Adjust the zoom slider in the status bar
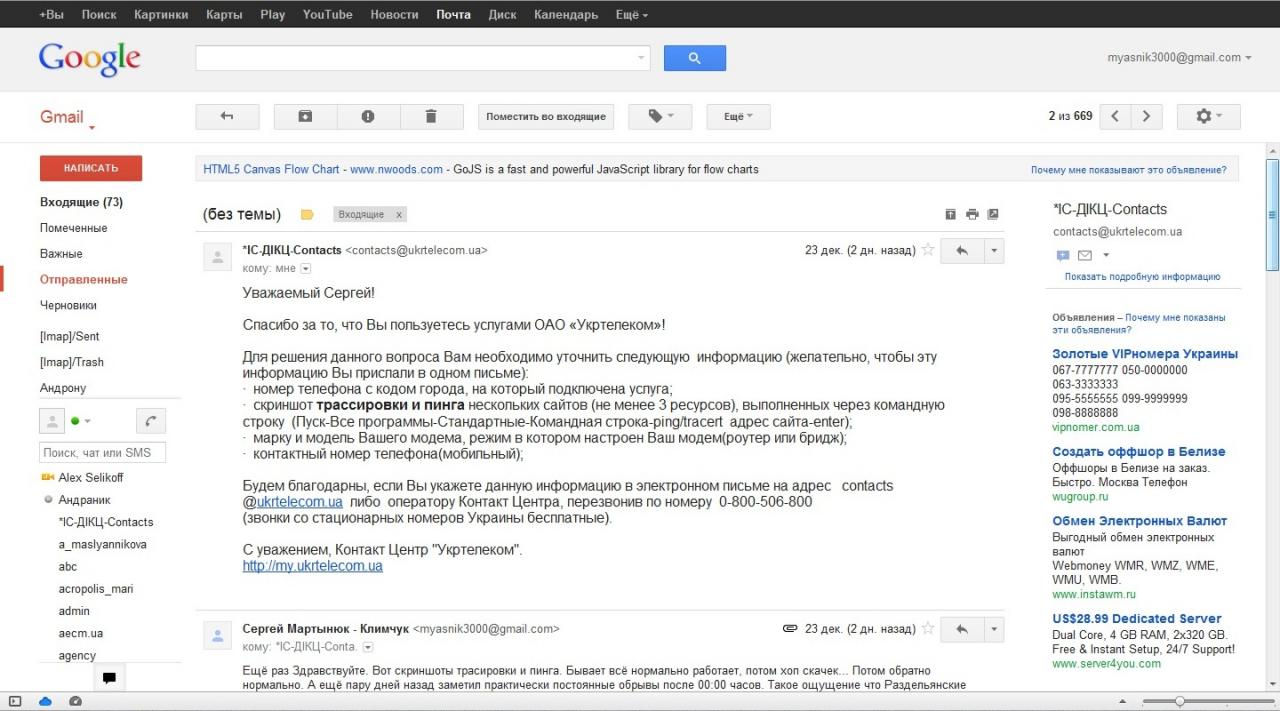This screenshot has width=1280, height=711. coord(1180,701)
